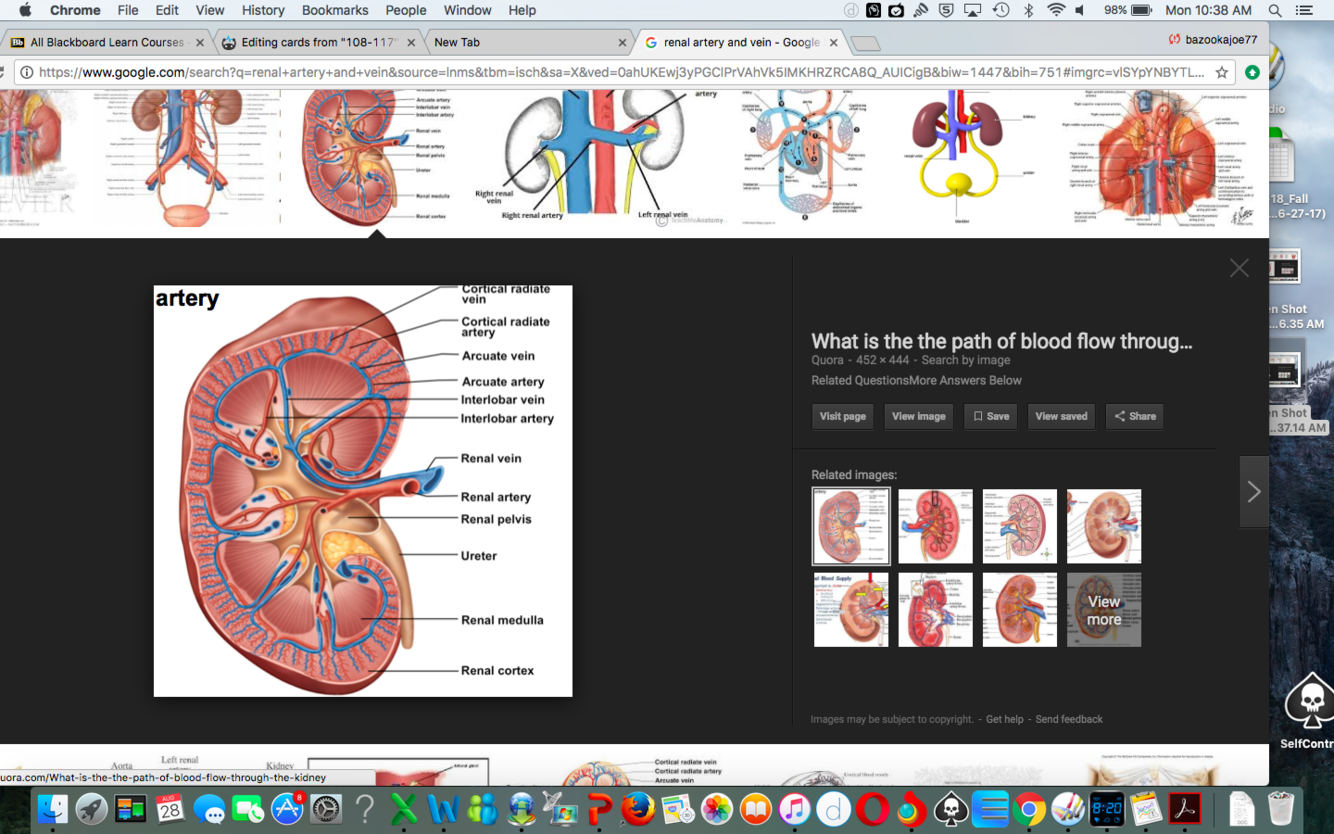The height and width of the screenshot is (834, 1334).
Task: Open the Photos app in dock
Action: coord(716,808)
